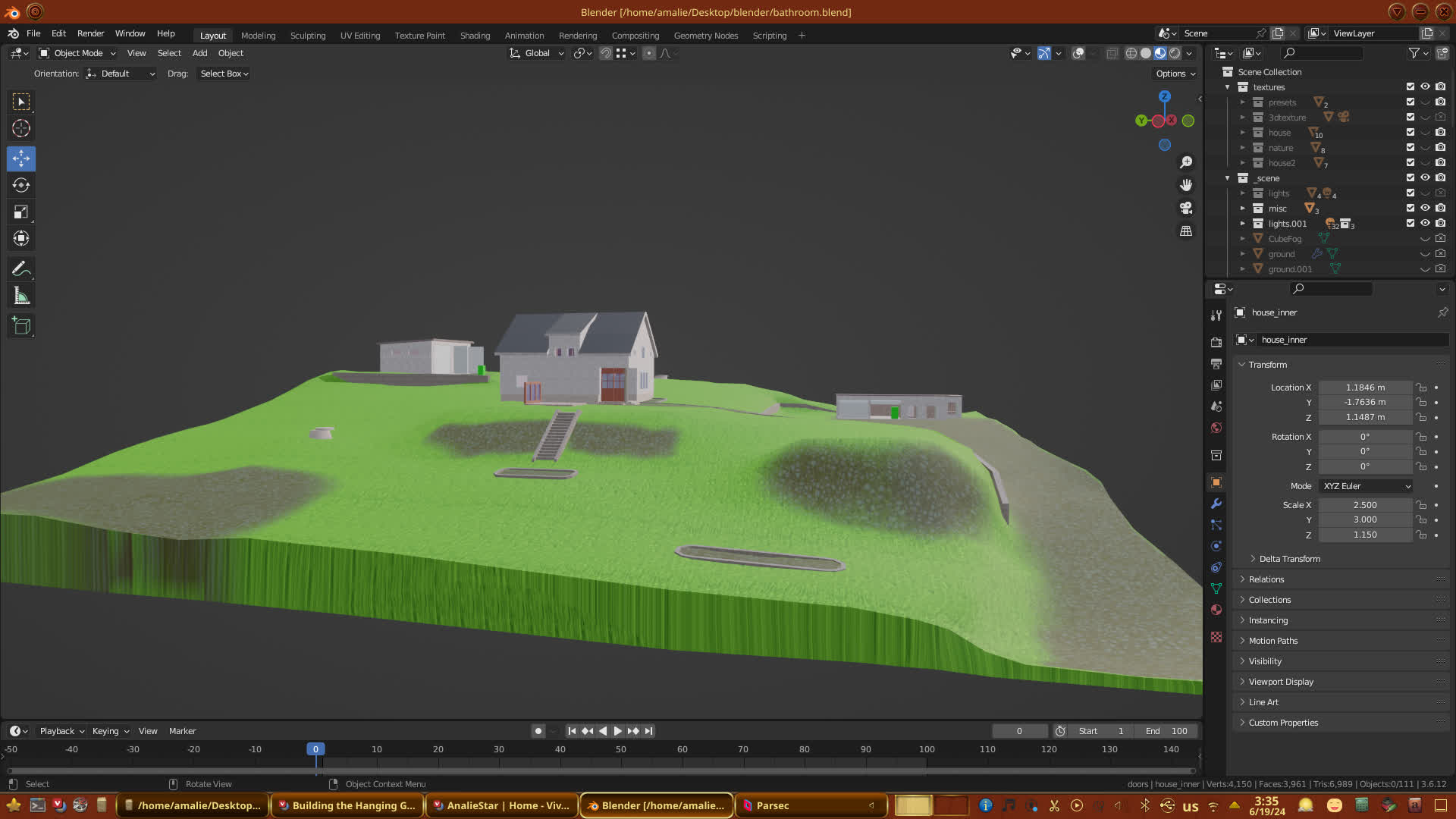Select the Measure tool
1456x819 pixels.
coord(21,297)
